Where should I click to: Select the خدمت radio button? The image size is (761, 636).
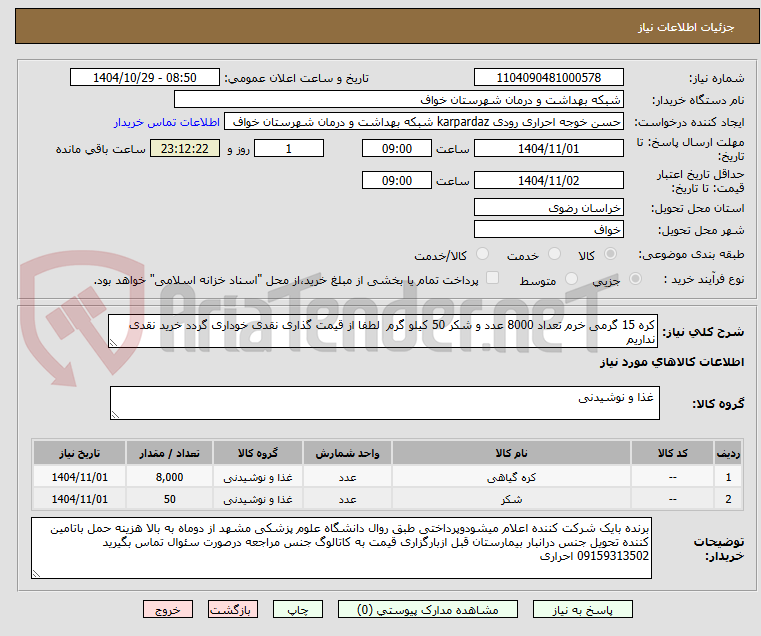(554, 254)
